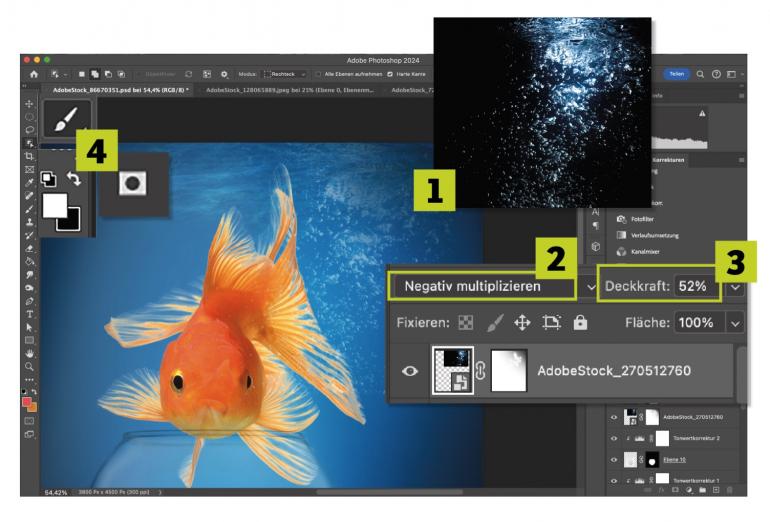Select the Clone Stamp tool

tap(29, 222)
